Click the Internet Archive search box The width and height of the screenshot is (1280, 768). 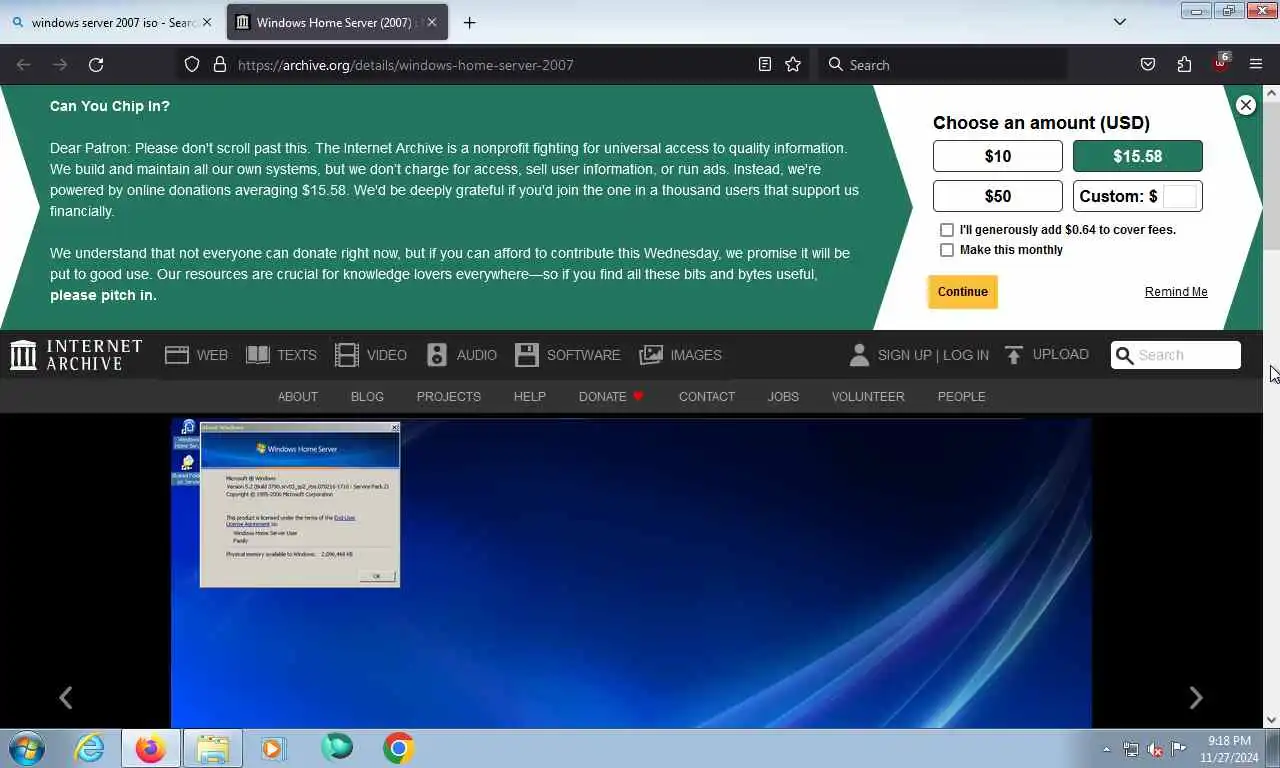[x=1176, y=355]
